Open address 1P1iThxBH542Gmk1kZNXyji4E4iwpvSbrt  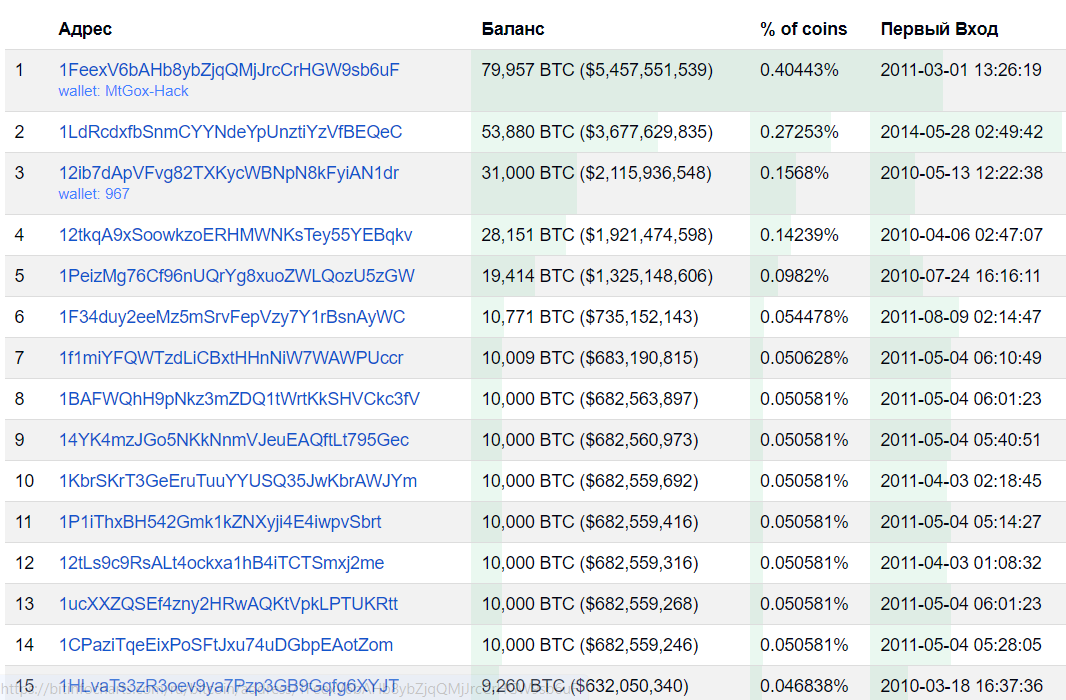tap(220, 522)
